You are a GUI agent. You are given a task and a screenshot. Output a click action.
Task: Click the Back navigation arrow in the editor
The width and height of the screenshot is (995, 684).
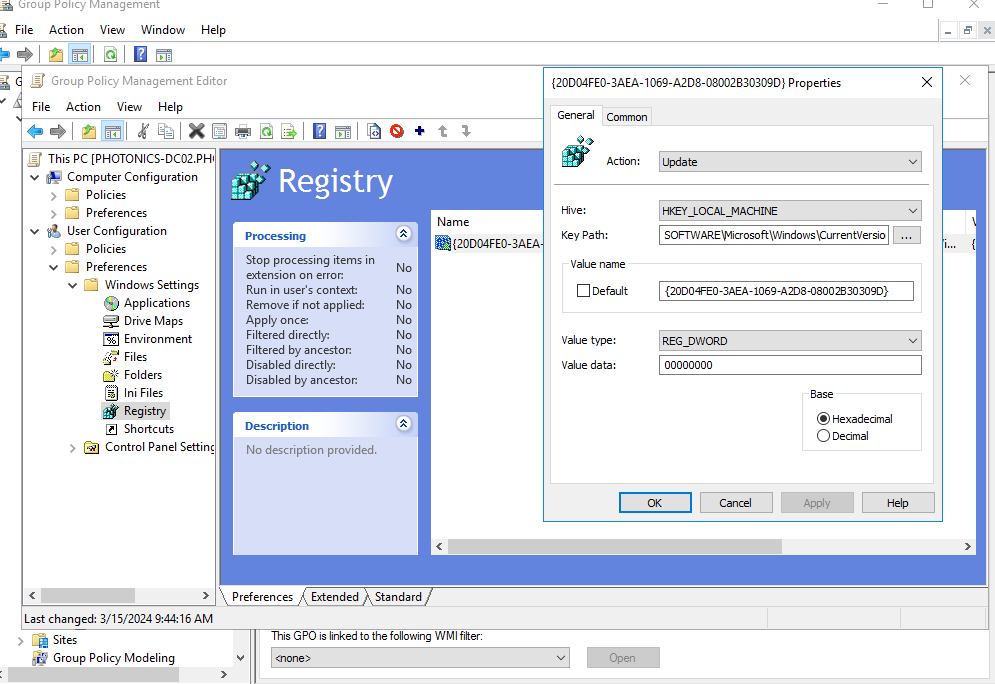point(37,131)
